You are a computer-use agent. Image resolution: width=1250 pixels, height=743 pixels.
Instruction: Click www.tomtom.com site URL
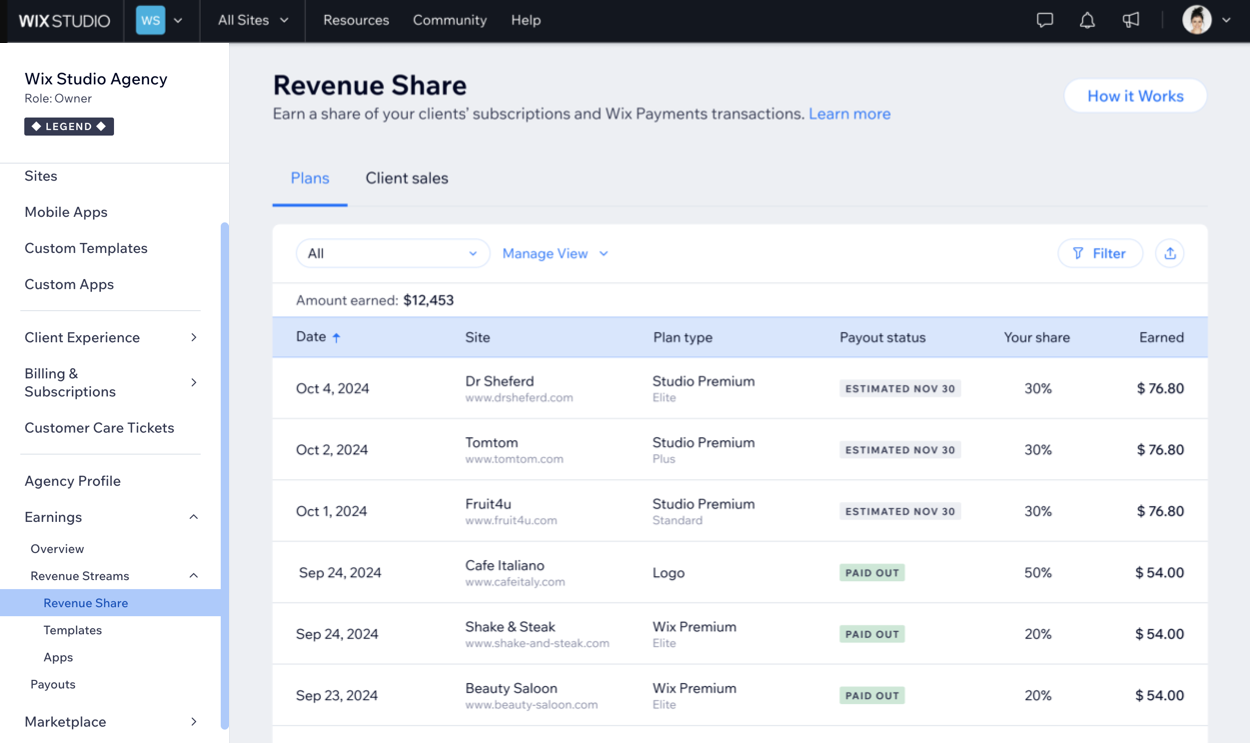point(514,459)
